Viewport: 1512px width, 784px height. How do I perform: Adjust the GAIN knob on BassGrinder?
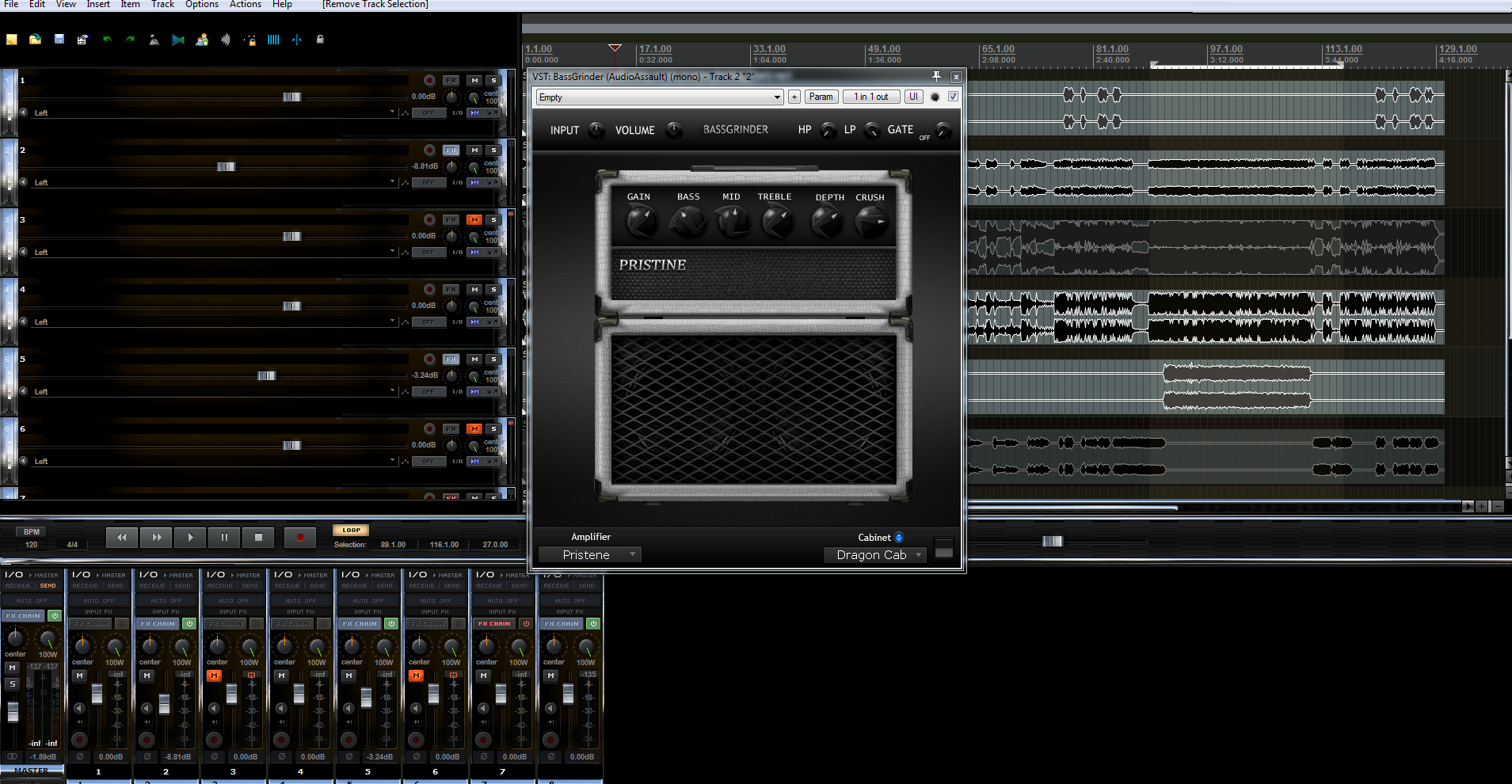642,222
